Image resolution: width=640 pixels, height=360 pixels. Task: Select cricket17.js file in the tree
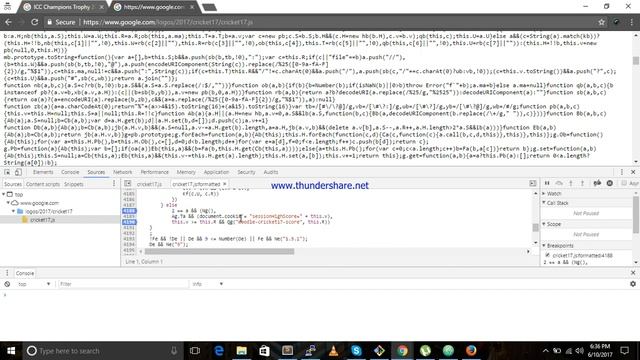[42, 220]
